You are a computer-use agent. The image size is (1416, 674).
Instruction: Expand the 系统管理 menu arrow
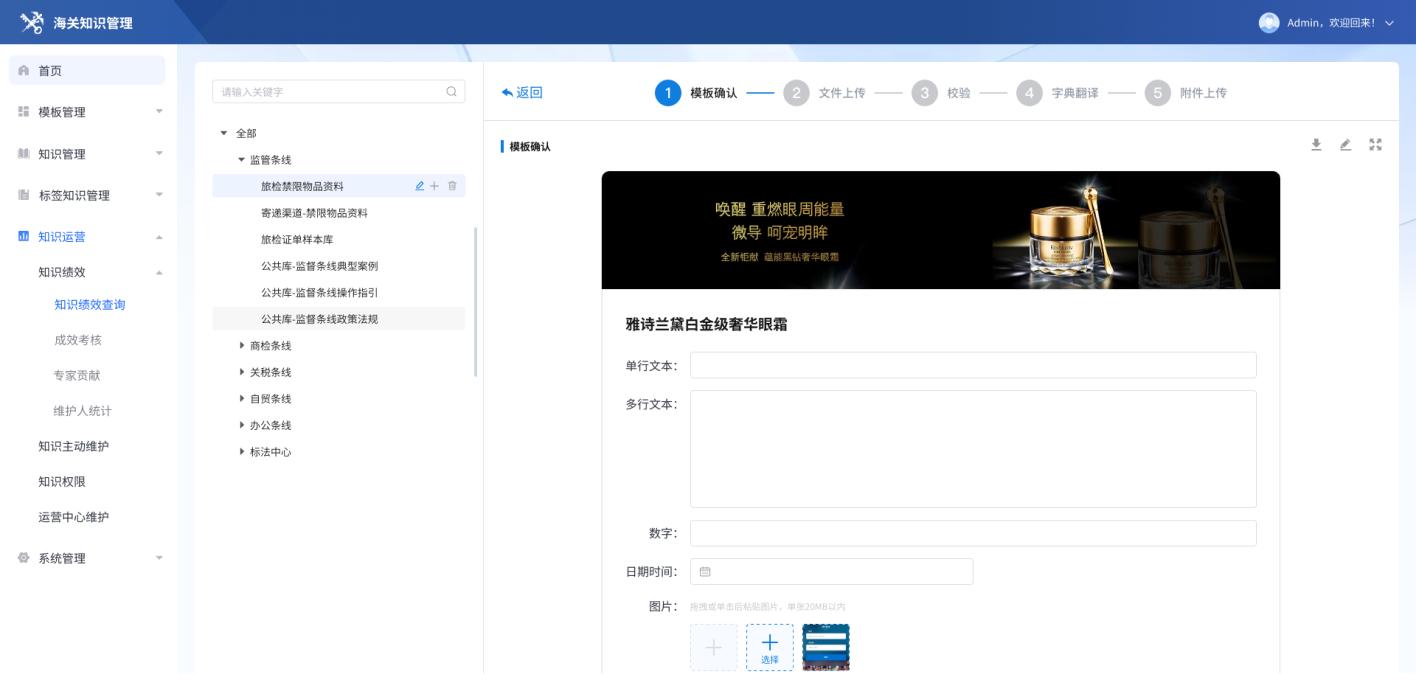tap(159, 558)
